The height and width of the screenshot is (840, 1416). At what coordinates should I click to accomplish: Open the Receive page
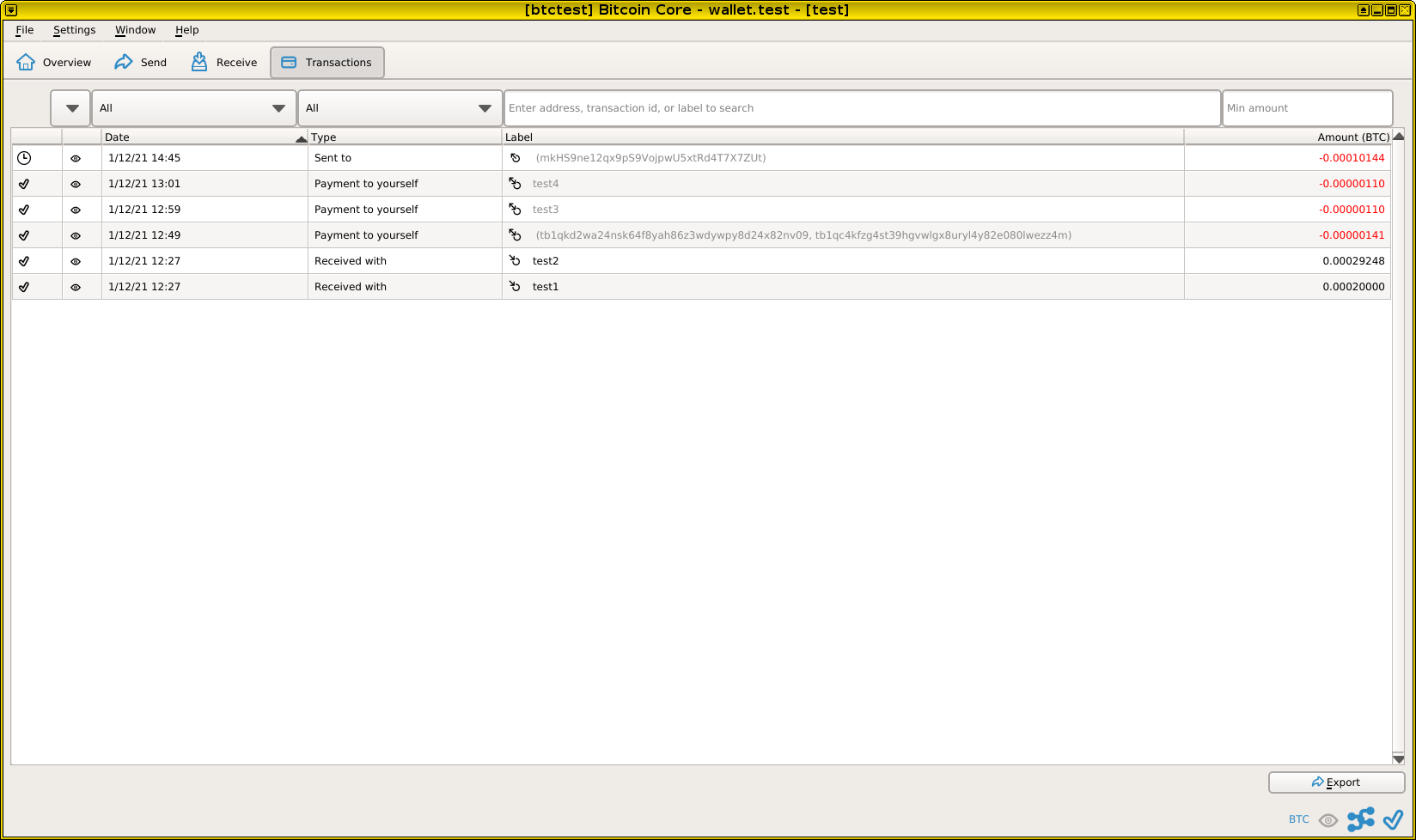(224, 63)
